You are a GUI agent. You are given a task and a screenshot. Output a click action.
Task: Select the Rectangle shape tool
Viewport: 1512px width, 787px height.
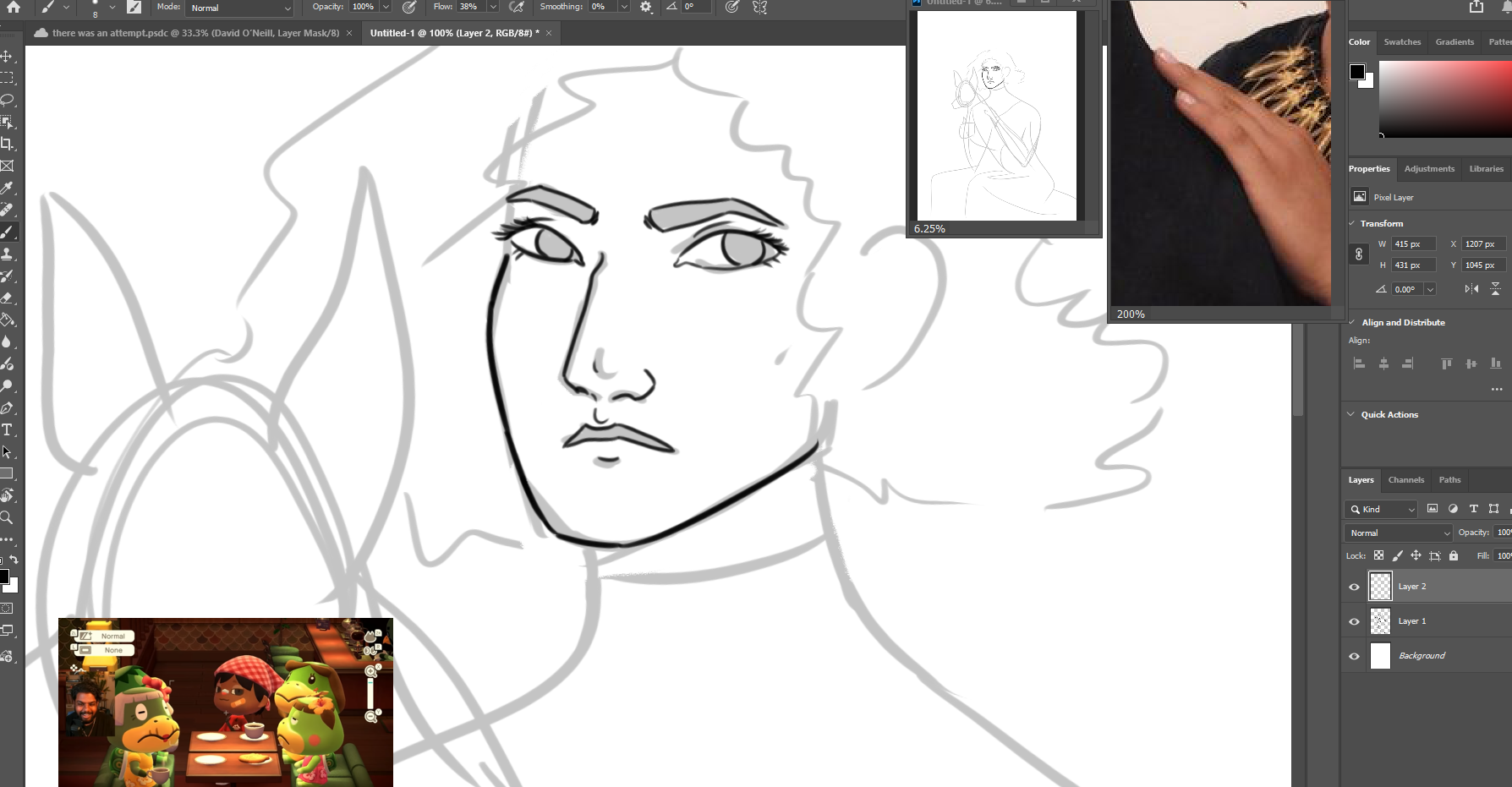(7, 473)
